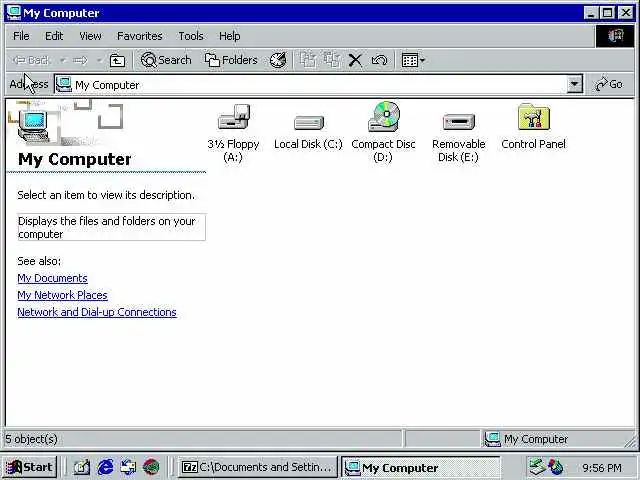Follow the My Documents link
Image resolution: width=640 pixels, height=480 pixels.
(52, 278)
